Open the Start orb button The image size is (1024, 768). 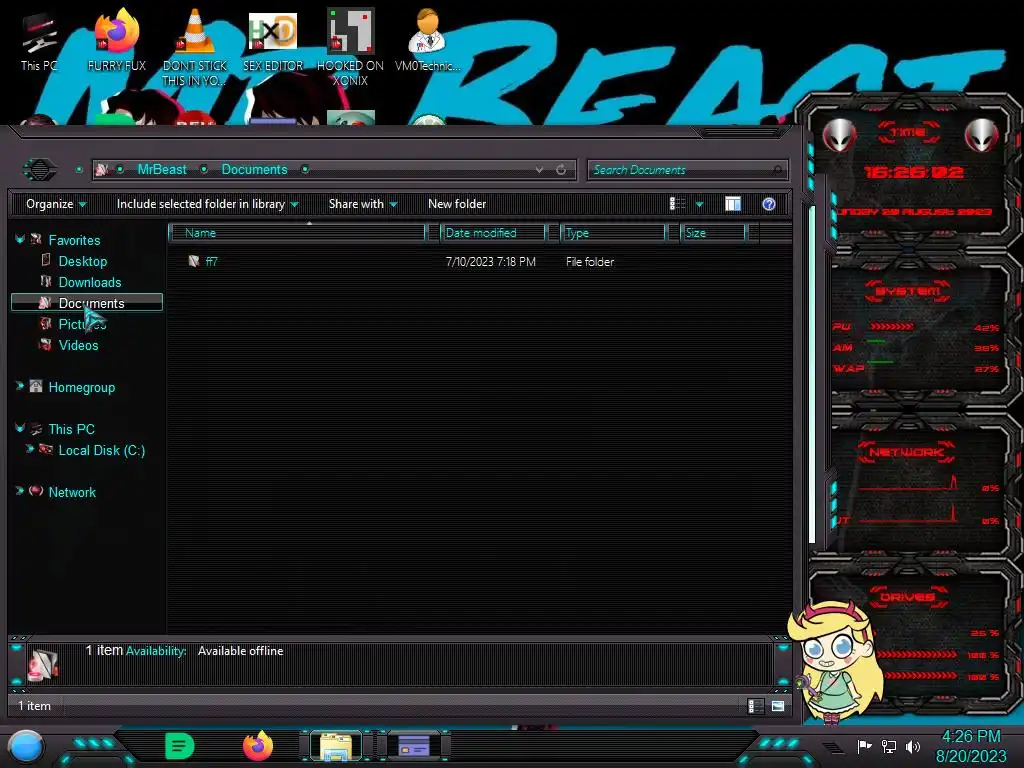(26, 746)
